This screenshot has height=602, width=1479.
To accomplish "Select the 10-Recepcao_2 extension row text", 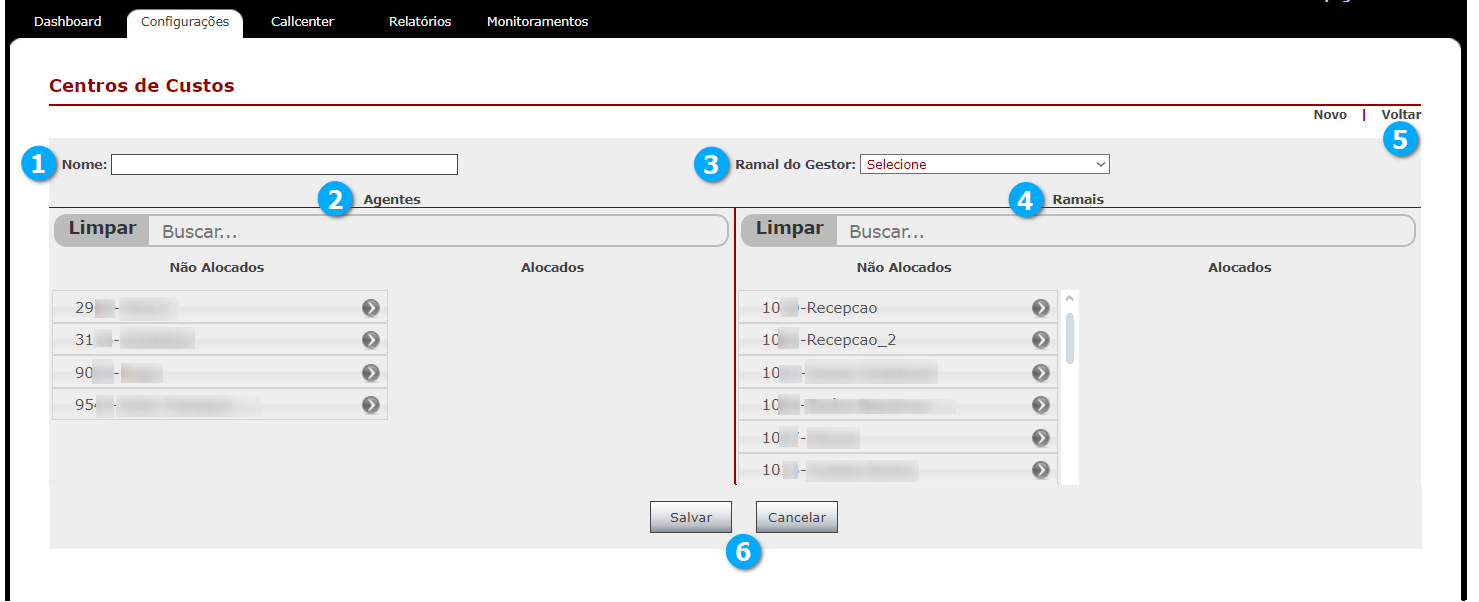I will pos(829,340).
